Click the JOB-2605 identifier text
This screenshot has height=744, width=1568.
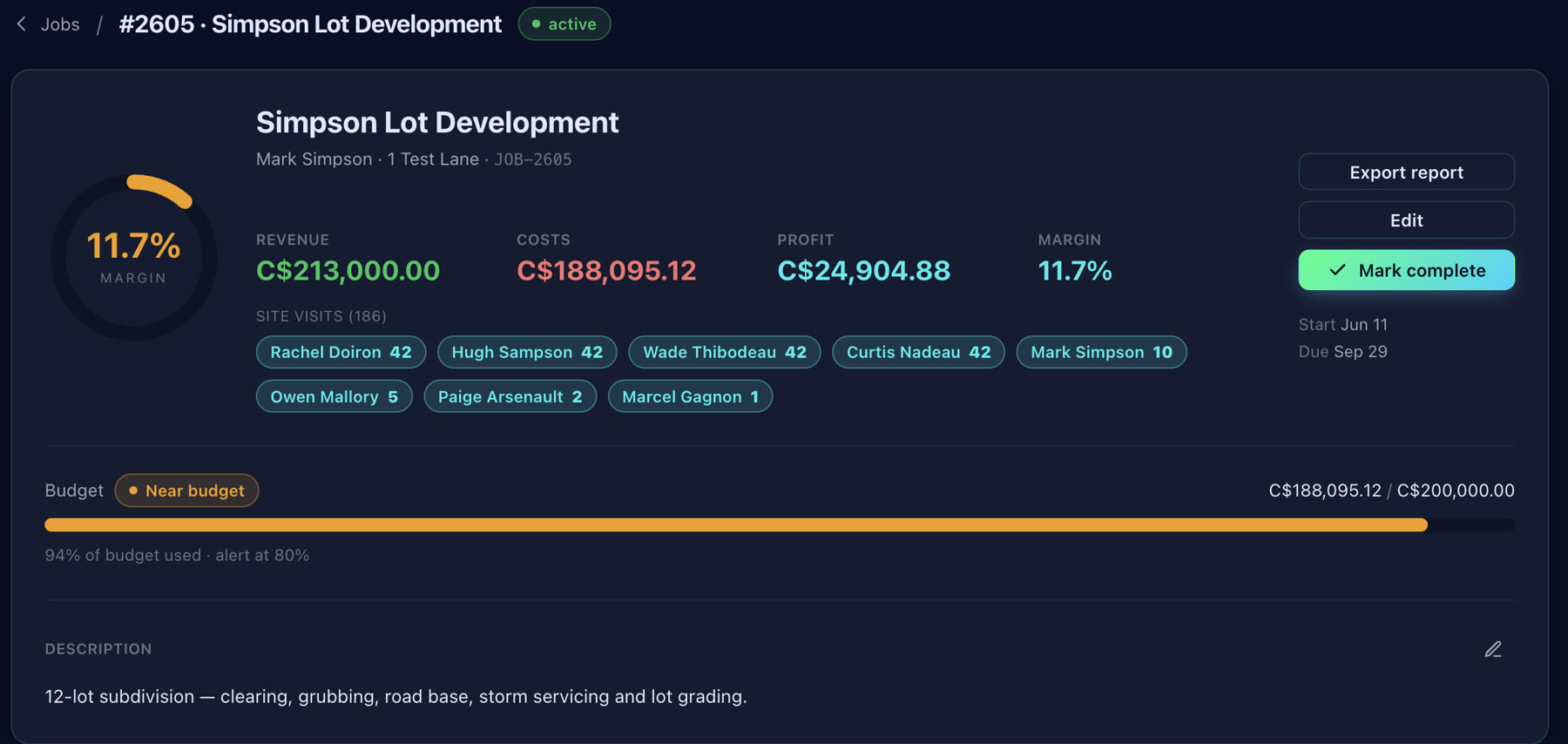click(533, 159)
